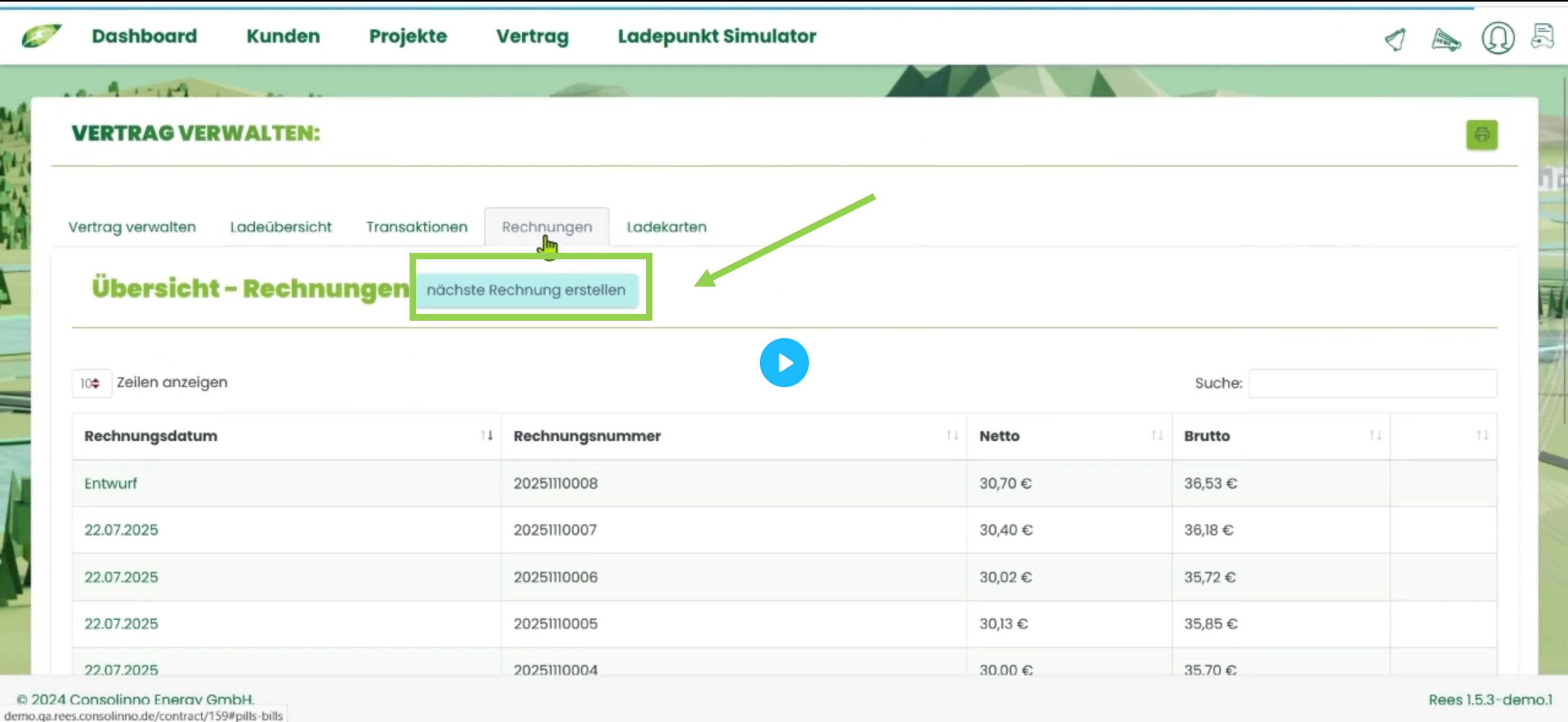Open 22.07.2025 link for invoice 20251110007
The height and width of the screenshot is (722, 1568).
pos(121,530)
